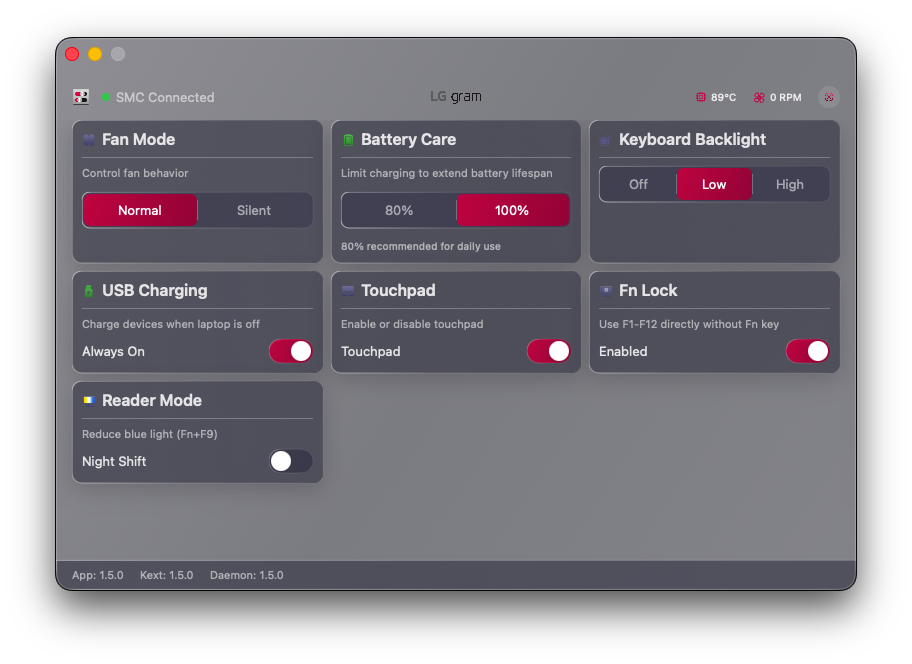Set battery charge limit to 80%
This screenshot has width=912, height=664.
click(x=399, y=210)
